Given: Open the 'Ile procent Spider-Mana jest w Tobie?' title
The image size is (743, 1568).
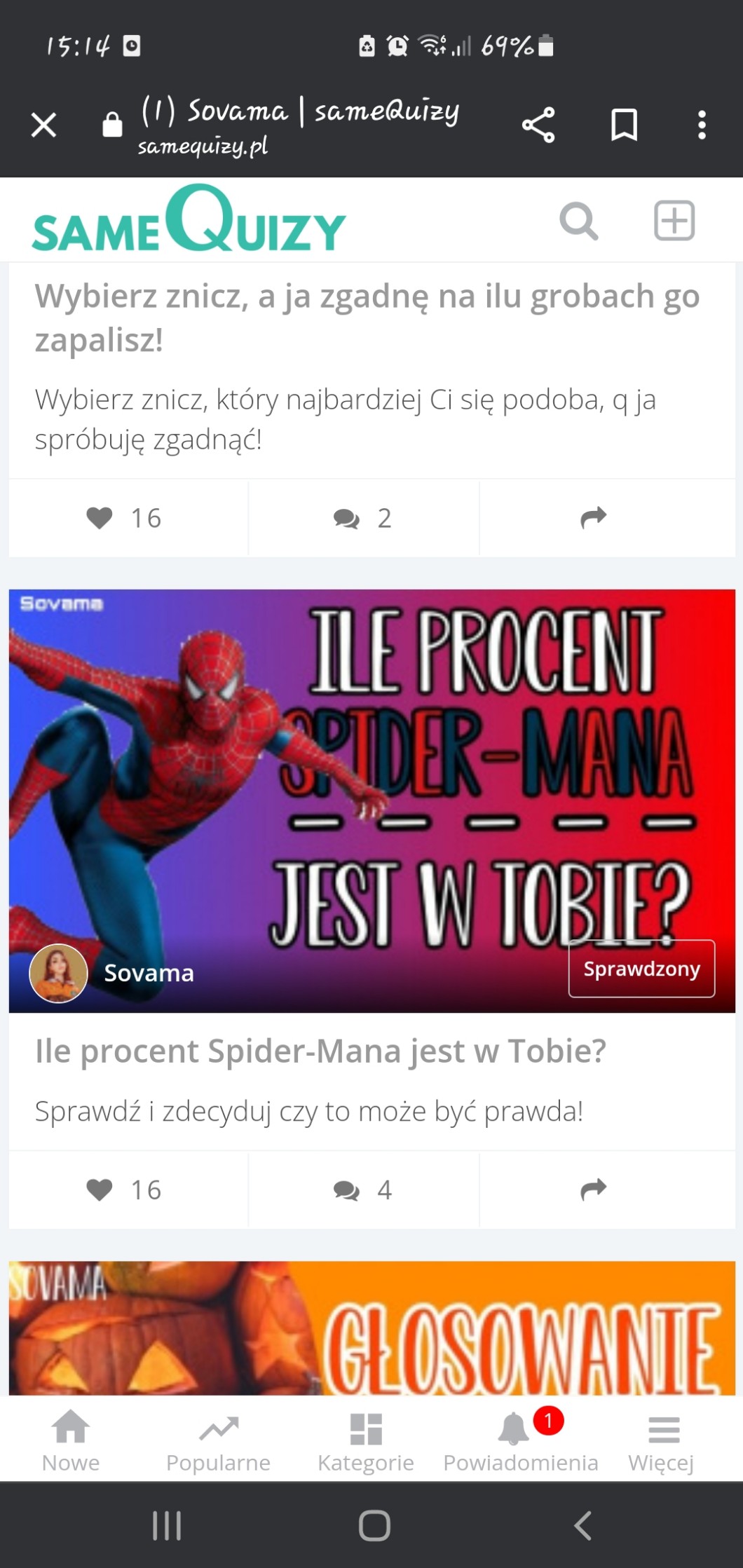Looking at the screenshot, I should click(320, 1051).
